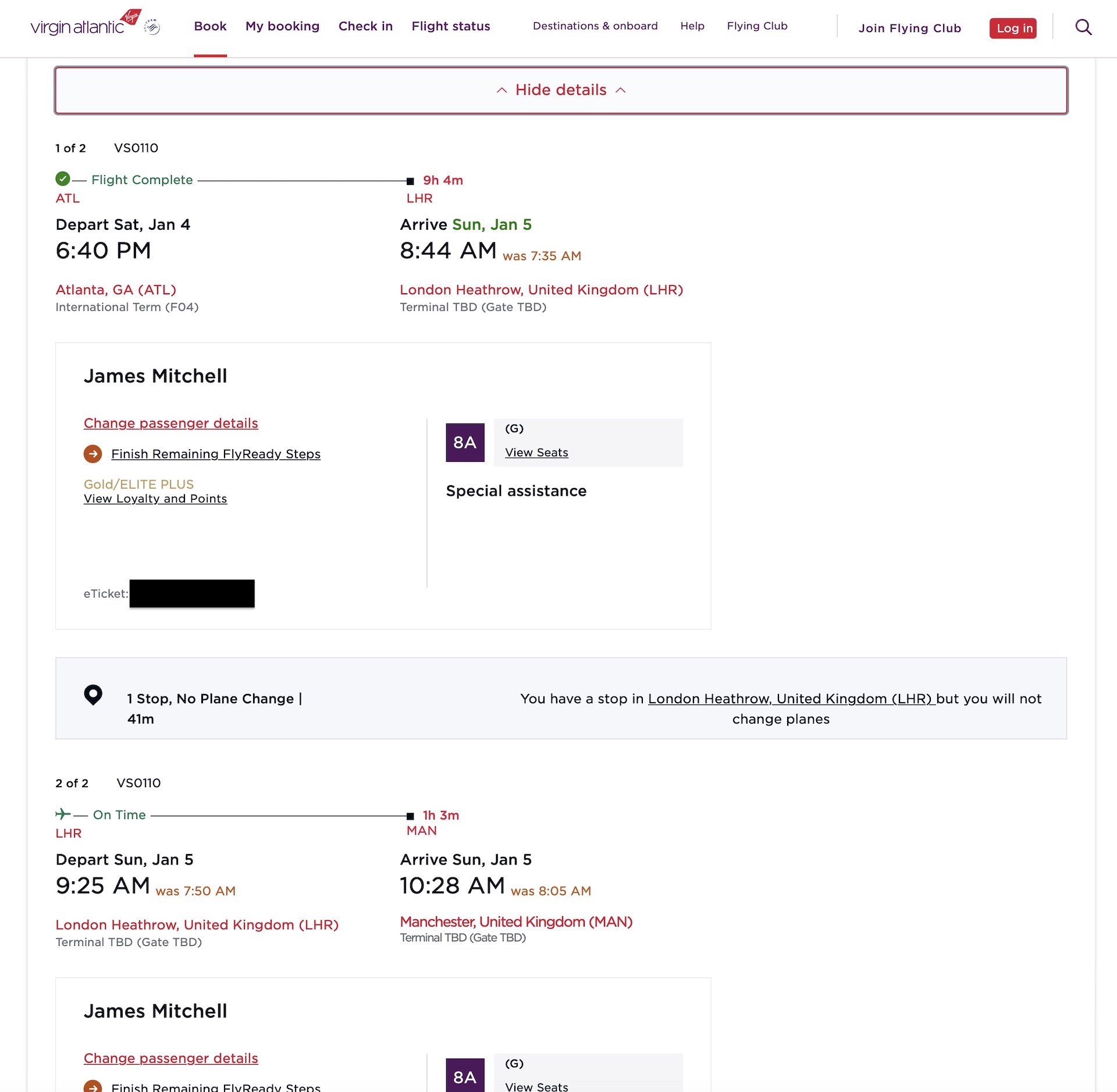Click the SkyTeam alliance emblem
1117x1092 pixels.
[x=152, y=27]
